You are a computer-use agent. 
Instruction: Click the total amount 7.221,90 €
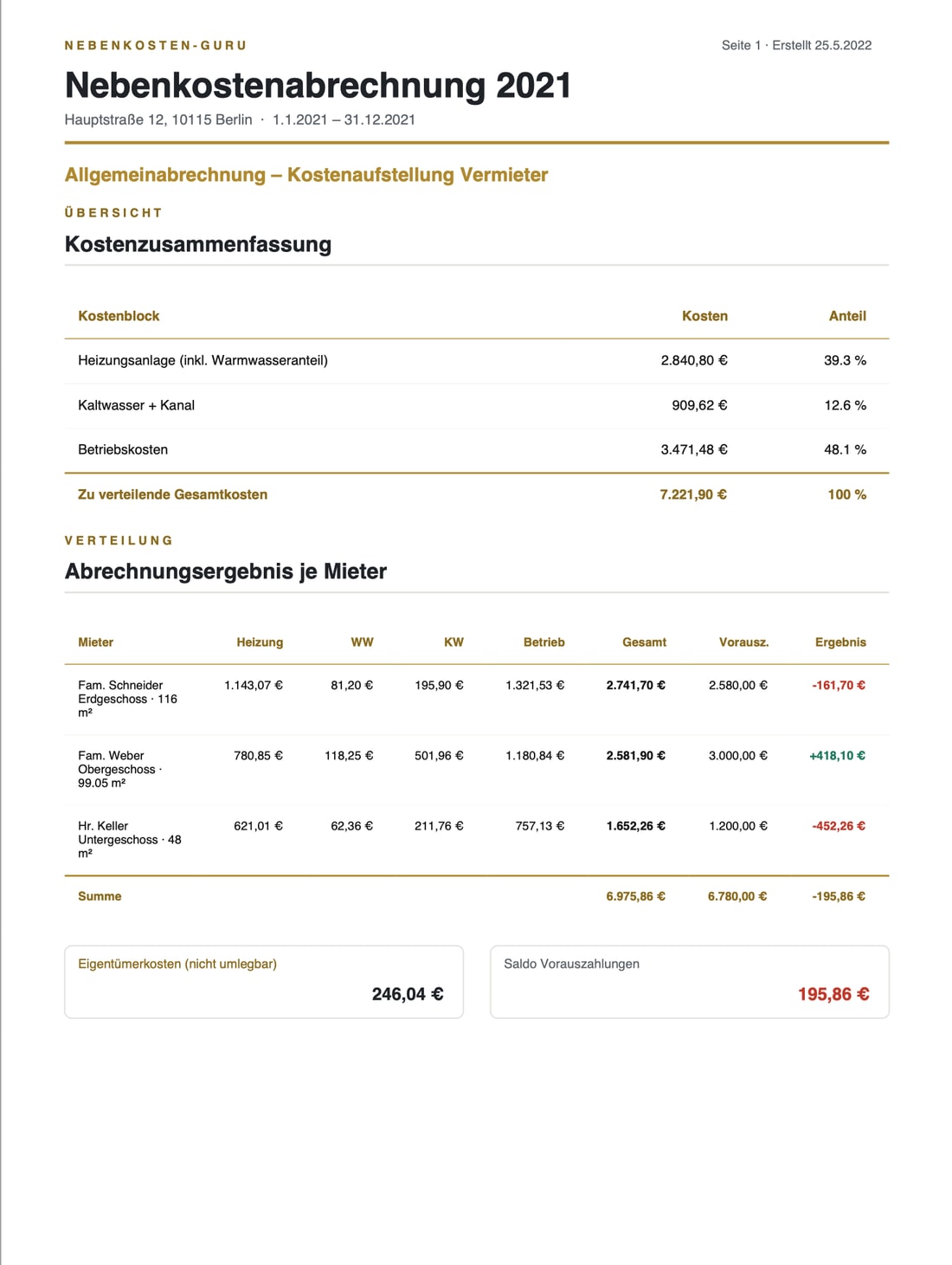[693, 494]
